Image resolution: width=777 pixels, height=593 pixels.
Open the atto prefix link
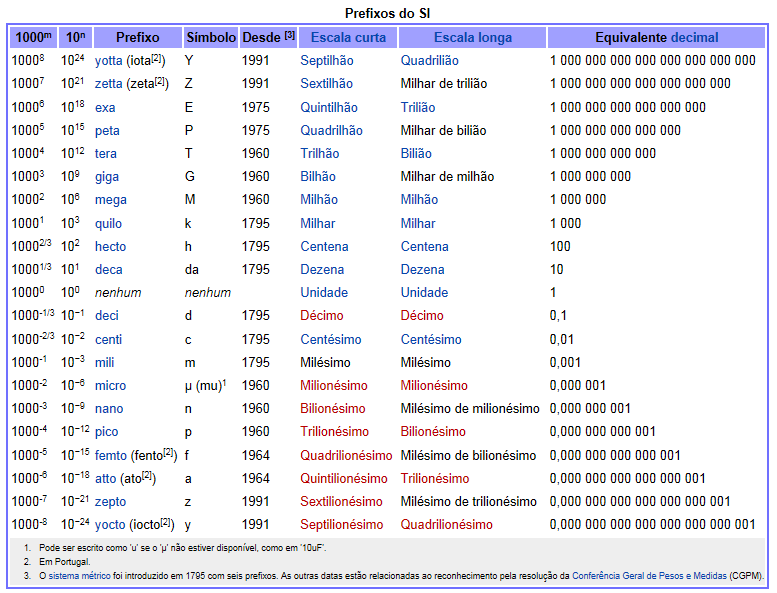point(105,479)
